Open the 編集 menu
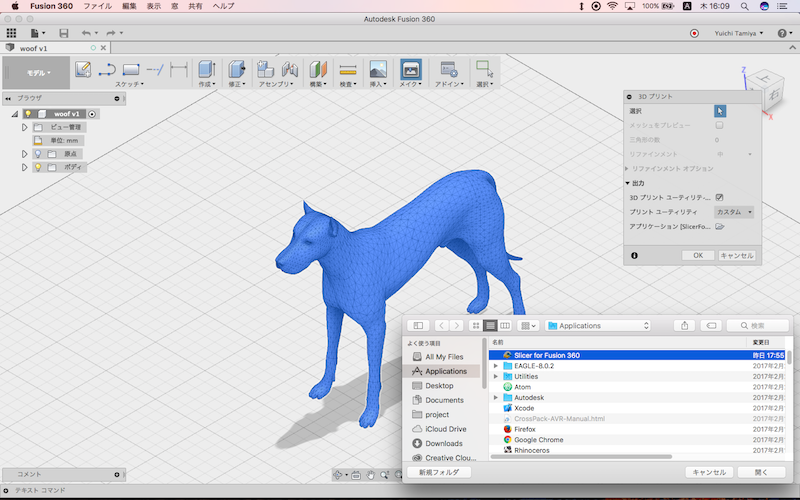This screenshot has width=800, height=500. [129, 6]
